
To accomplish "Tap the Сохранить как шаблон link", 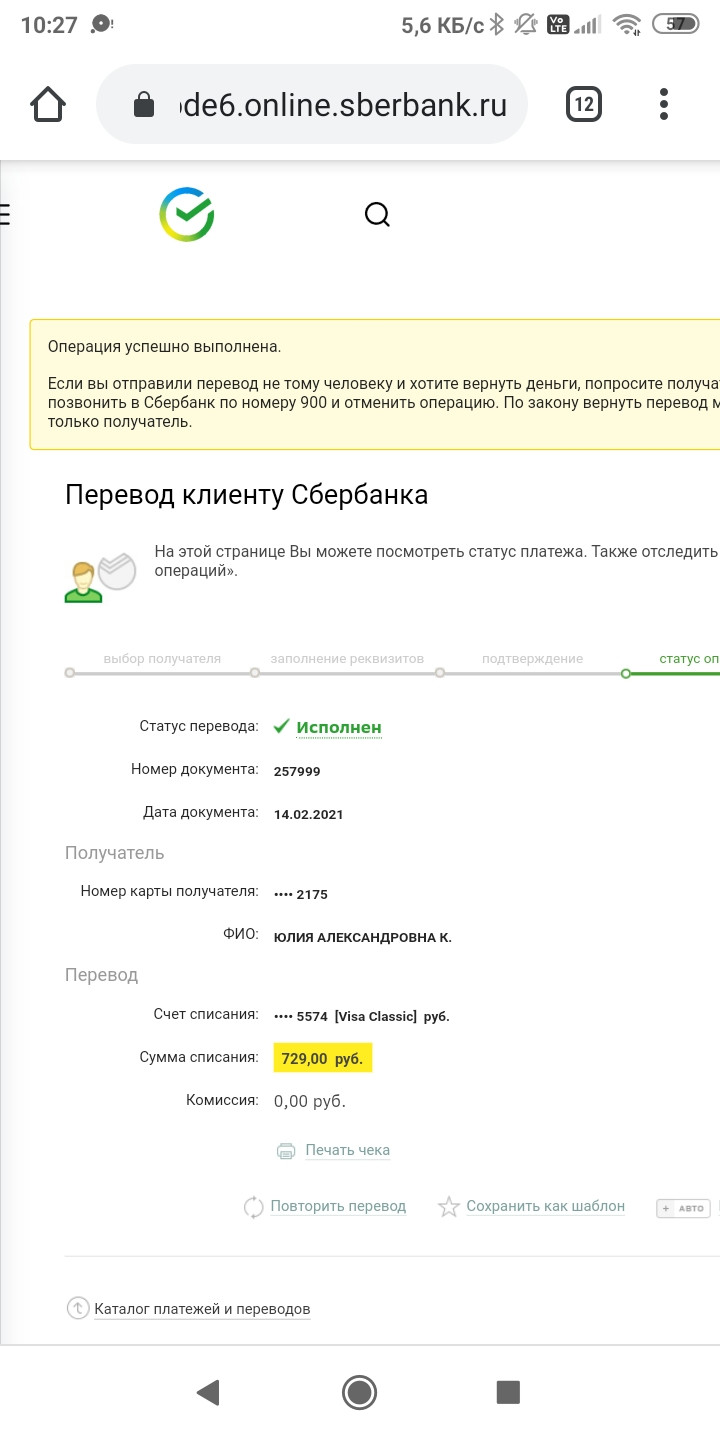I will tap(545, 1206).
